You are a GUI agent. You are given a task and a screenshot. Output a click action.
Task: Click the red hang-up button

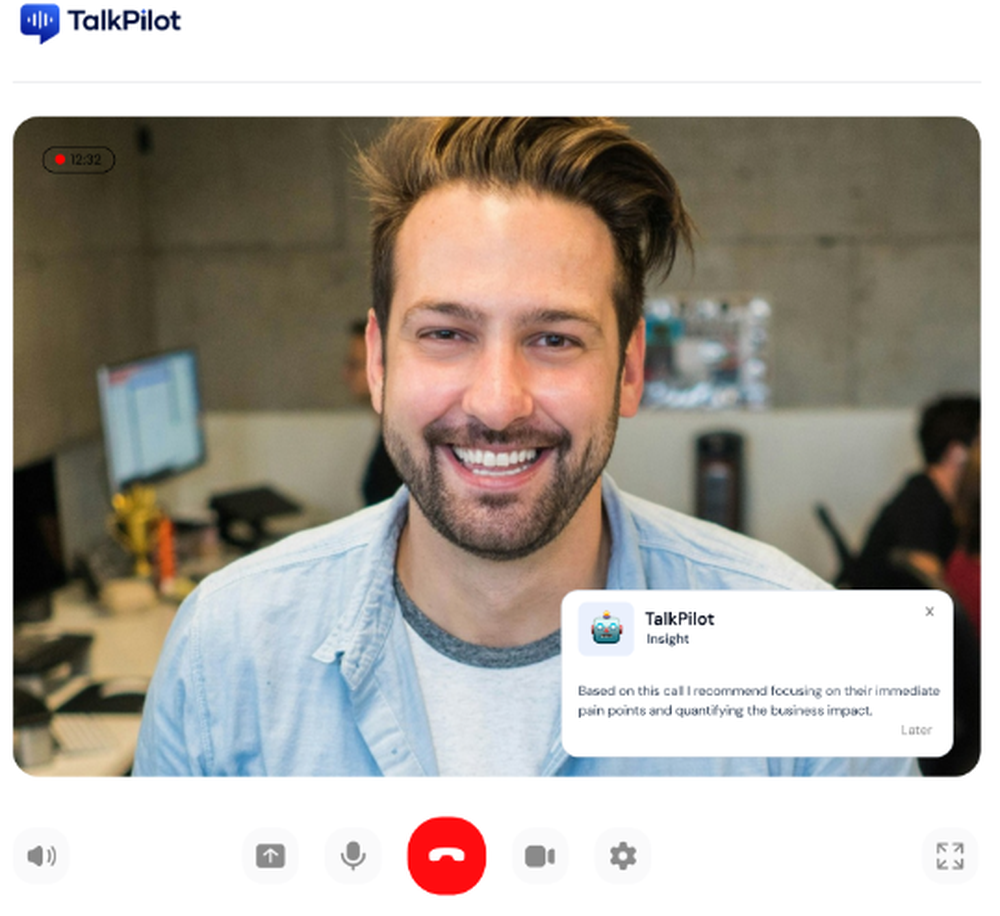(x=447, y=856)
